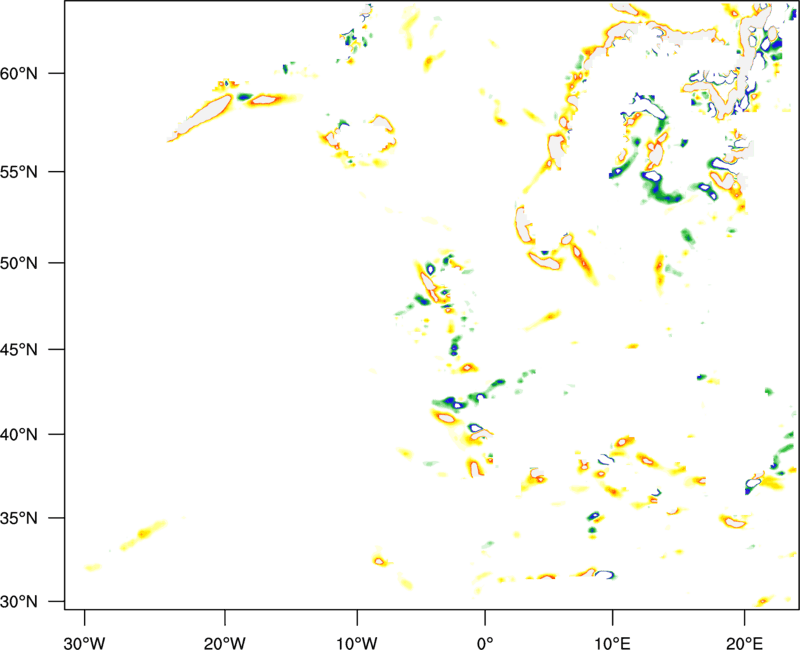The image size is (800, 650).
Task: Click the 45°N latitude label
Action: tap(19, 349)
